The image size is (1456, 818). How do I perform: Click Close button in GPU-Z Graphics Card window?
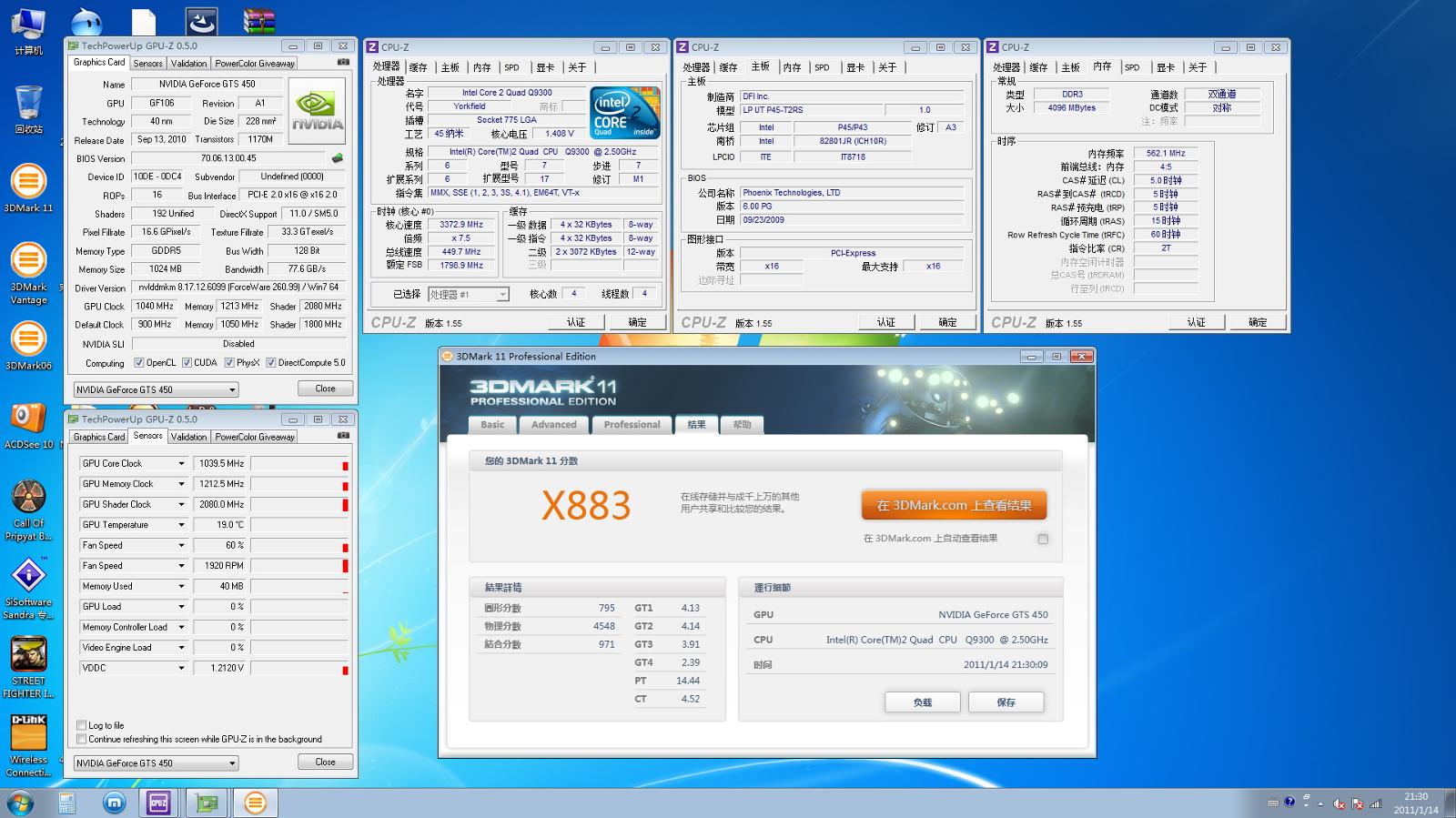[325, 389]
